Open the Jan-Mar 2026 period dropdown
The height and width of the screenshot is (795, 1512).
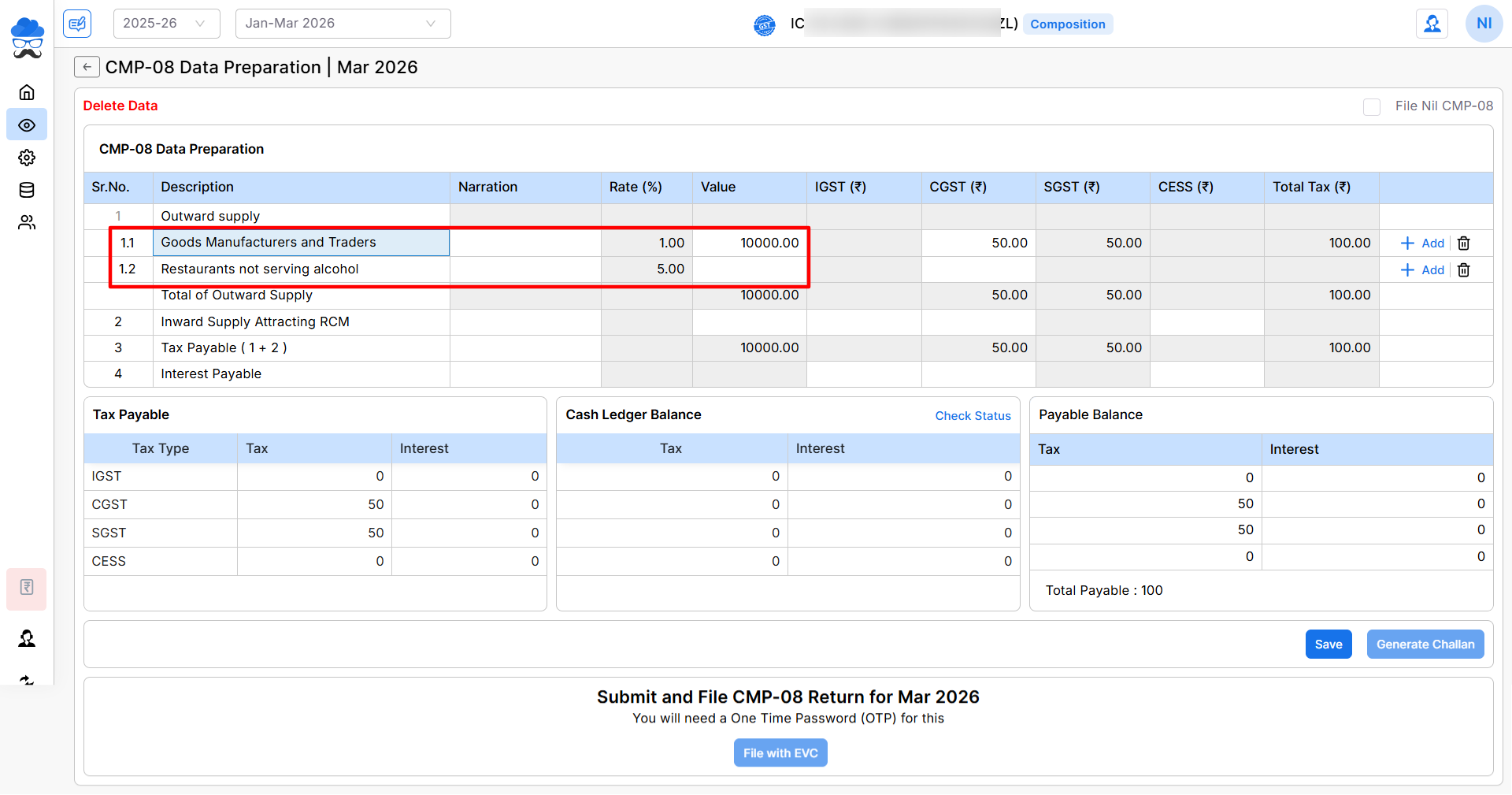coord(343,24)
